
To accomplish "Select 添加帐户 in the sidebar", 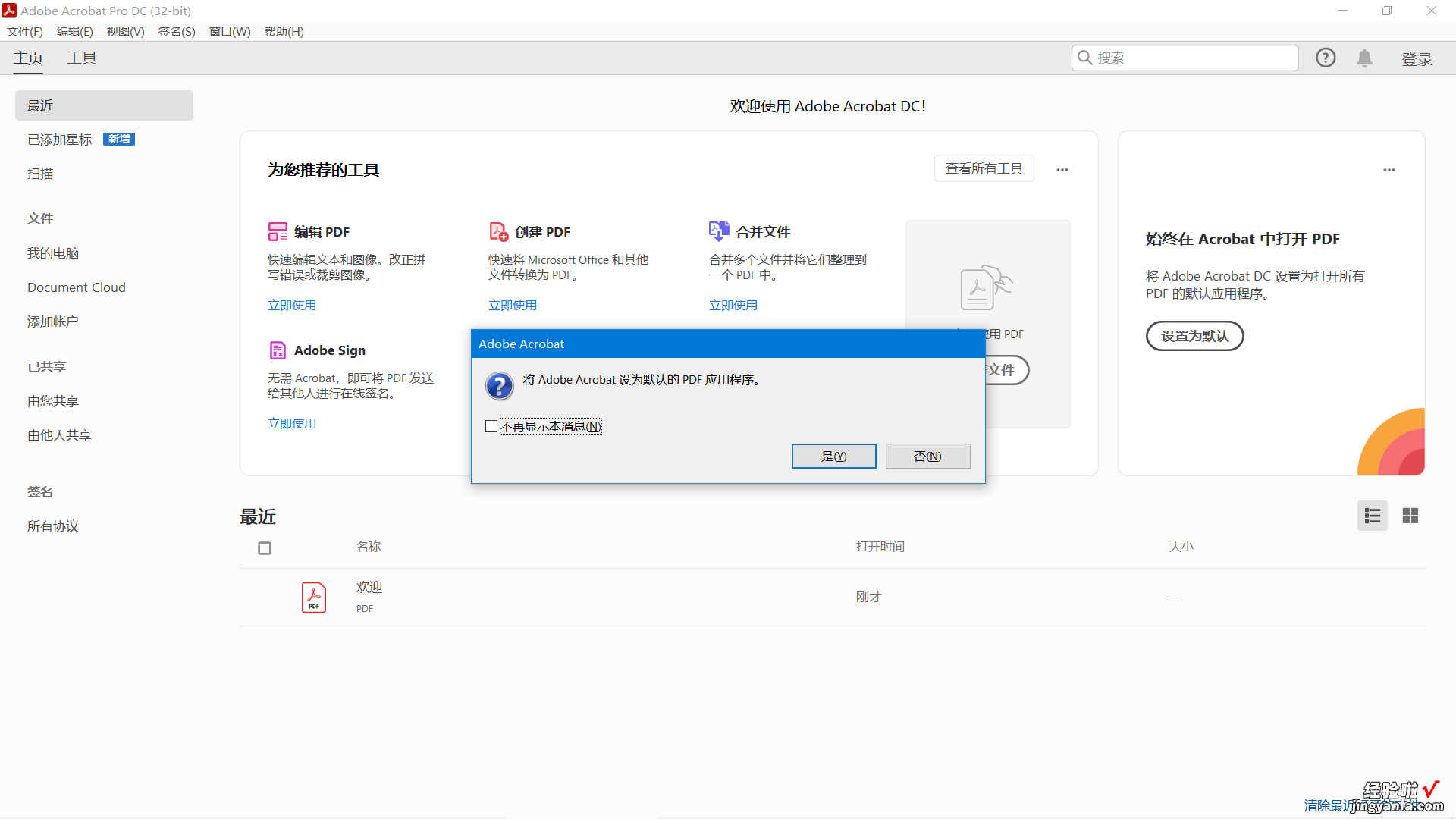I will click(53, 322).
